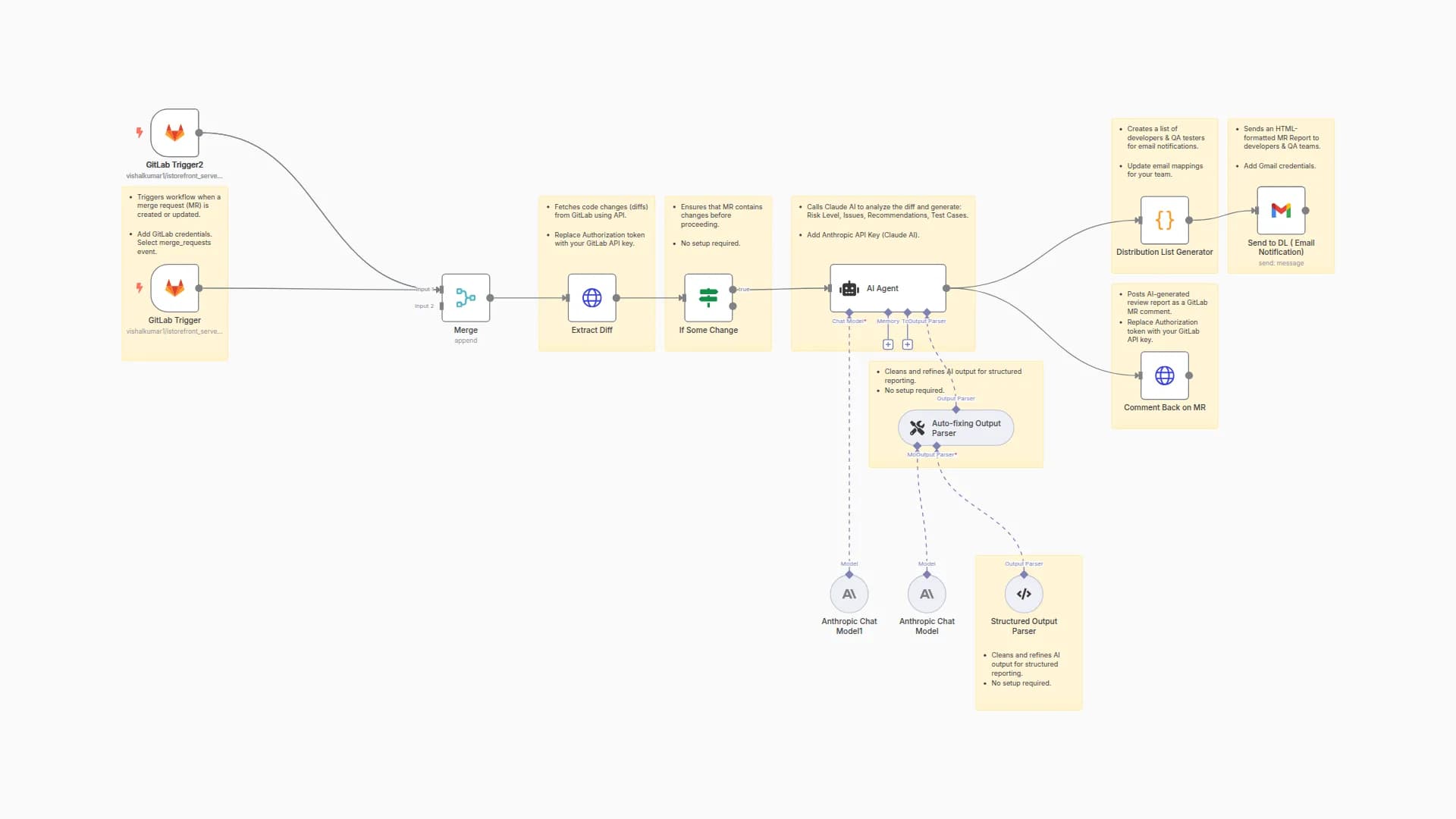
Task: Click the GitLab Trigger2 output connector dot
Action: point(199,133)
